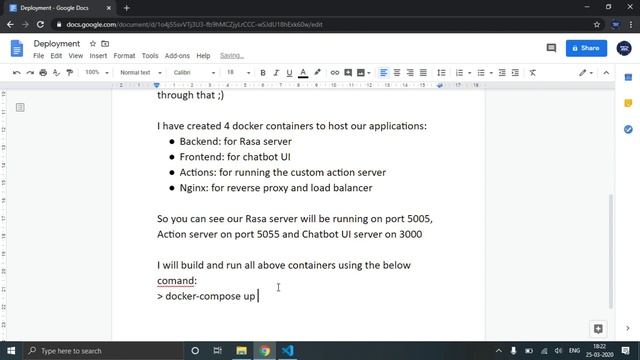The width and height of the screenshot is (640, 360).
Task: Open the Edit menu
Action: (x=56, y=56)
